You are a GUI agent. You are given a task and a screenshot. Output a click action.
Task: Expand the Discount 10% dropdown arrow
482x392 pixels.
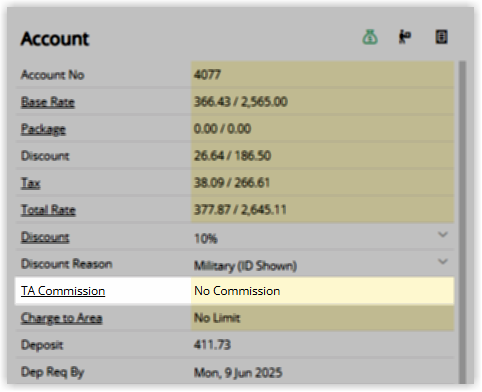pyautogui.click(x=443, y=235)
